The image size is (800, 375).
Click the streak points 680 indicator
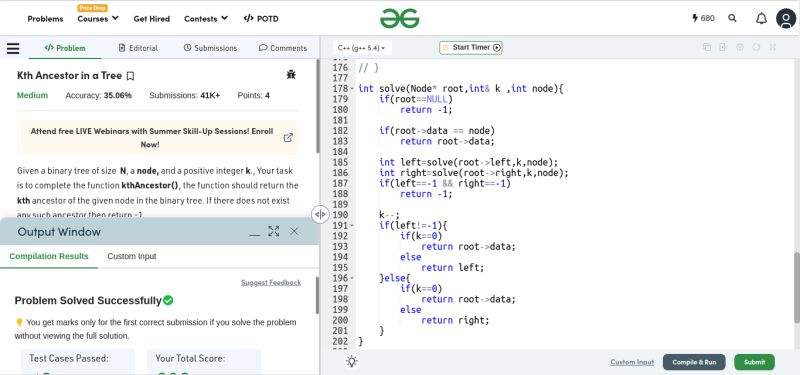703,18
